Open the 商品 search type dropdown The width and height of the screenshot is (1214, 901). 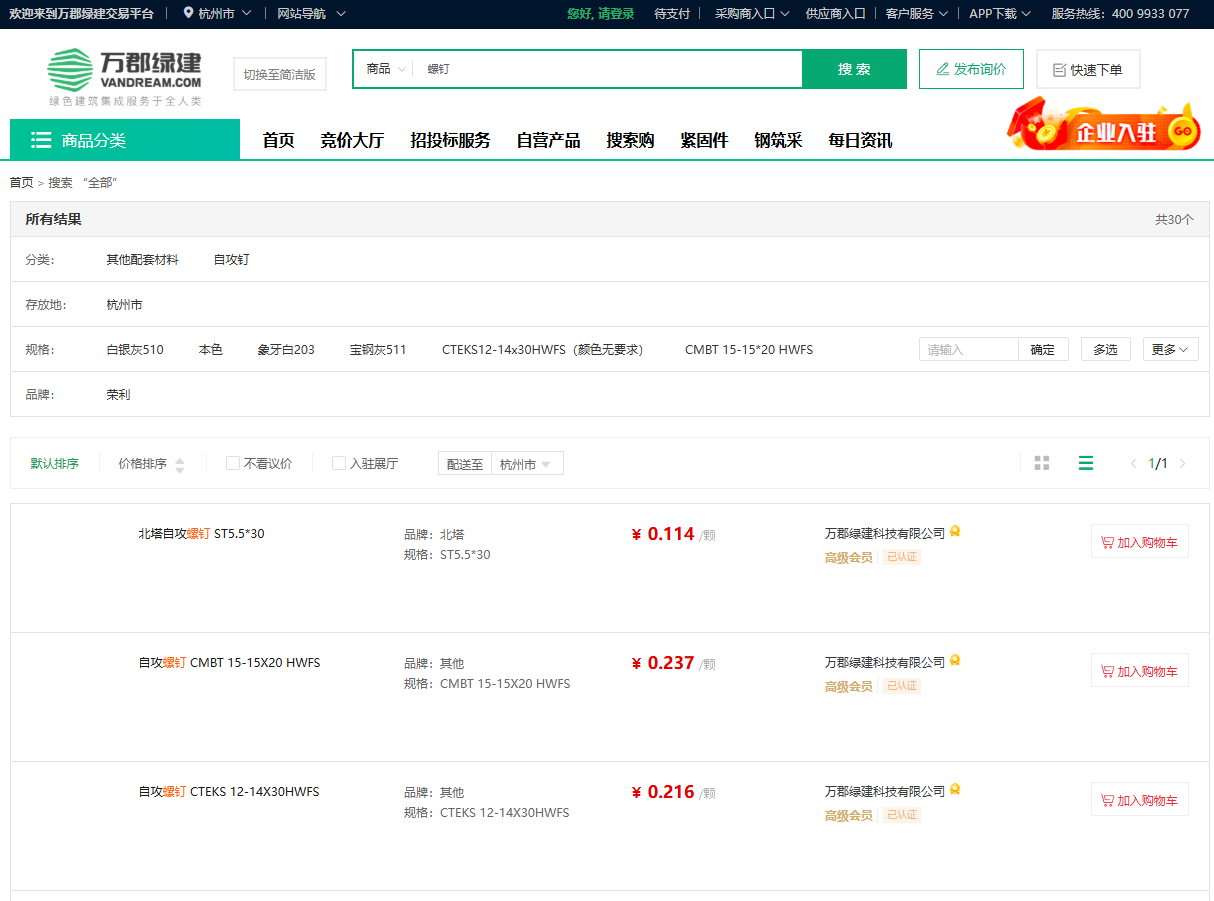[385, 69]
